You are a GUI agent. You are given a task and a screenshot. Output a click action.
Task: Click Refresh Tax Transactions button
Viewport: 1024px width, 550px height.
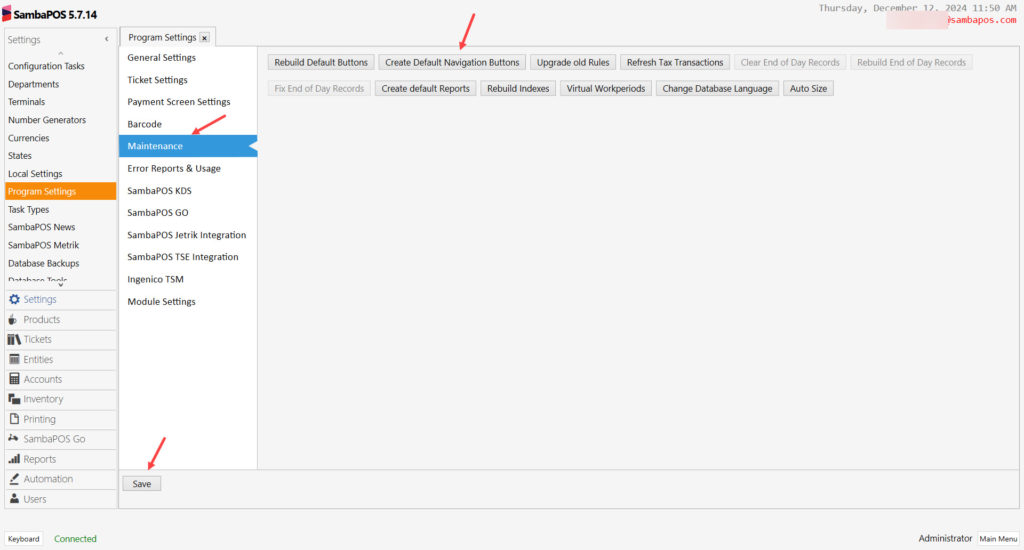tap(675, 63)
